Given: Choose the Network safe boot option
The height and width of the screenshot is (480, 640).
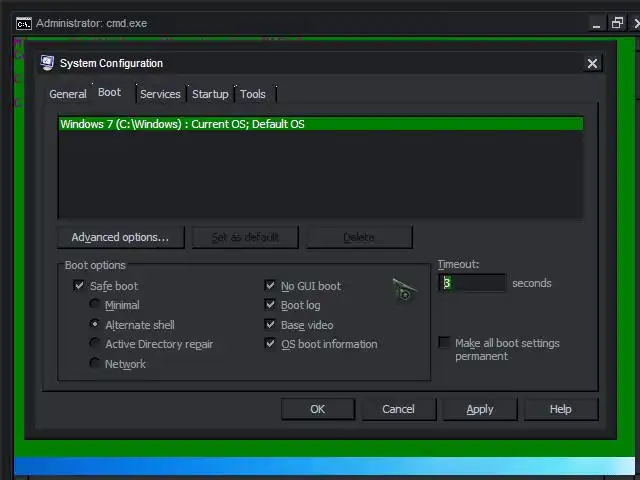Looking at the screenshot, I should click(95, 362).
